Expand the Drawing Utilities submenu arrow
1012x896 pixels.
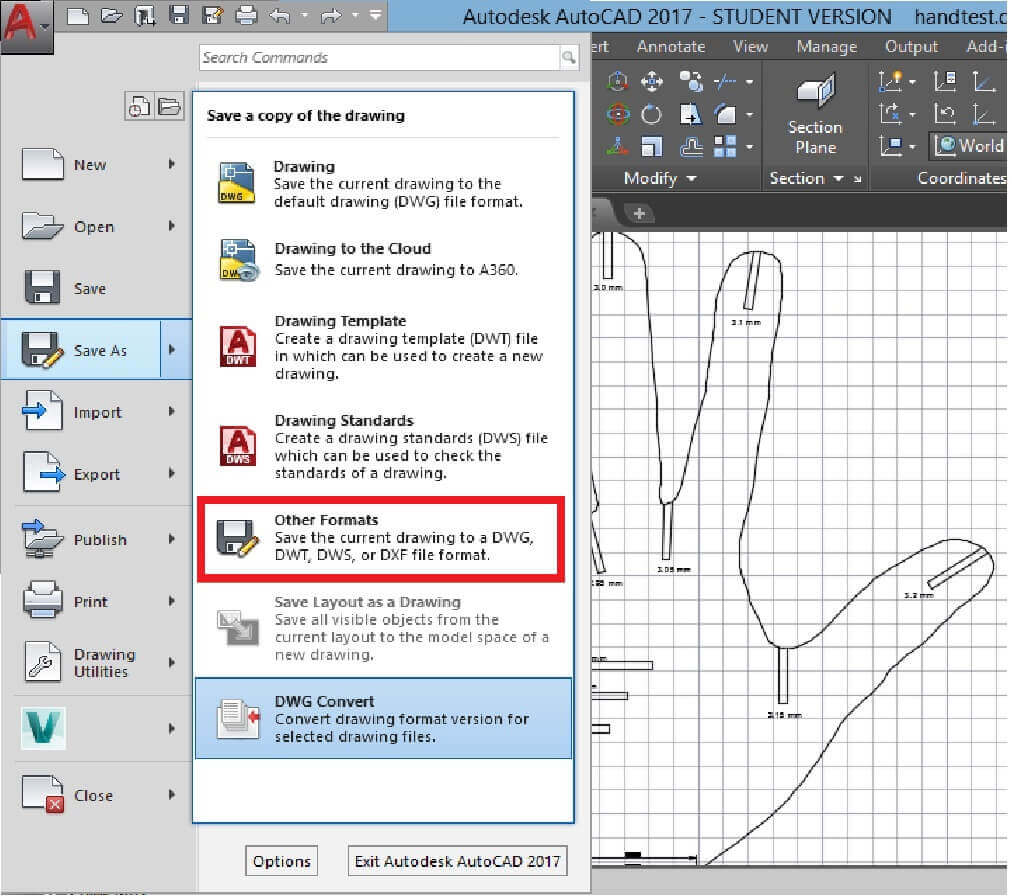(x=172, y=662)
